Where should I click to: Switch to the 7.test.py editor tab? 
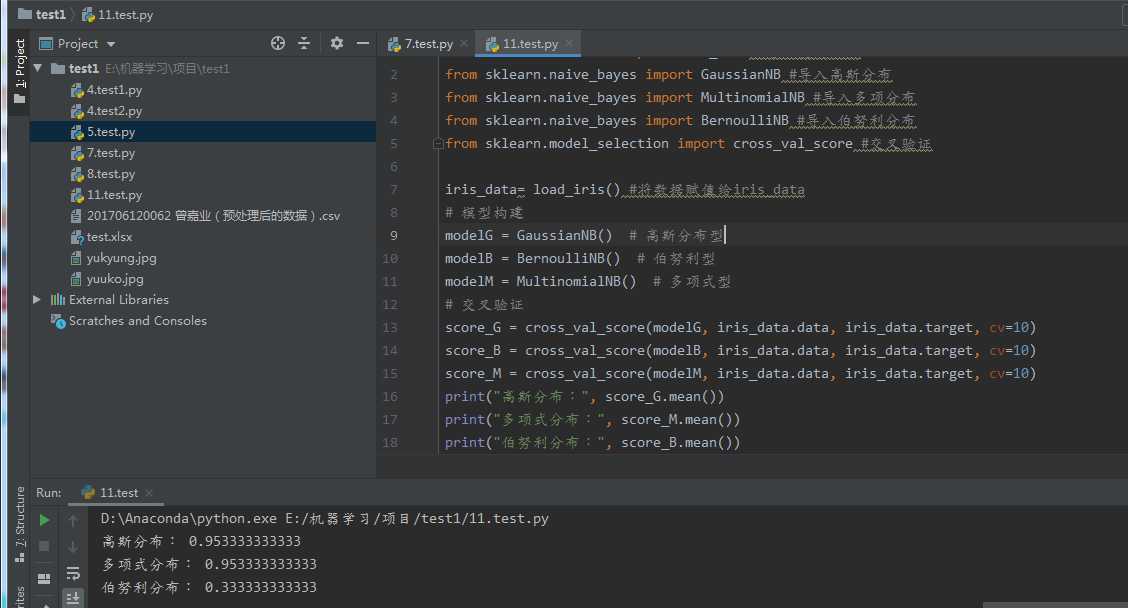pos(421,44)
